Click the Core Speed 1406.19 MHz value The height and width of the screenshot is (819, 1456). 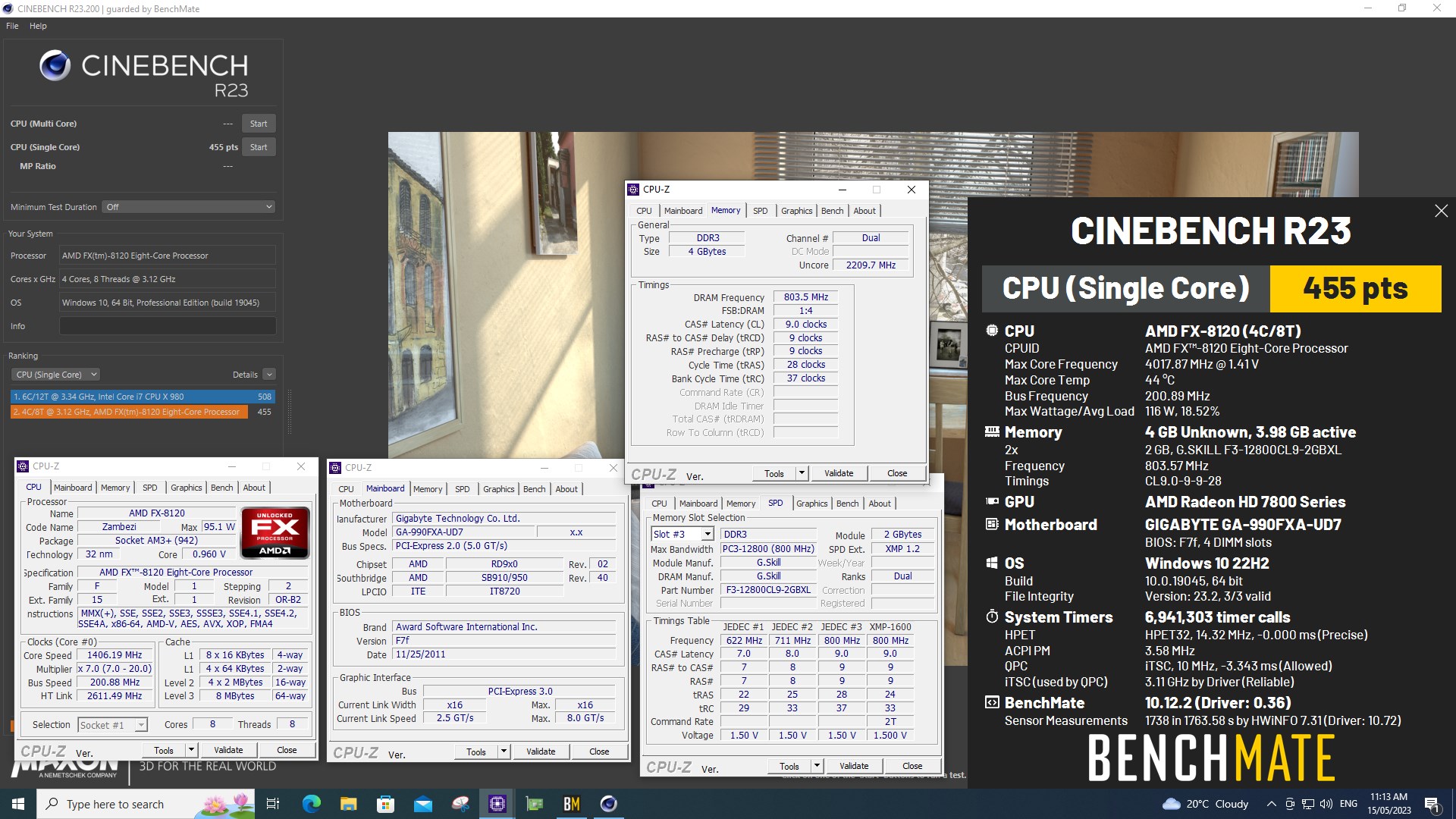tap(115, 655)
